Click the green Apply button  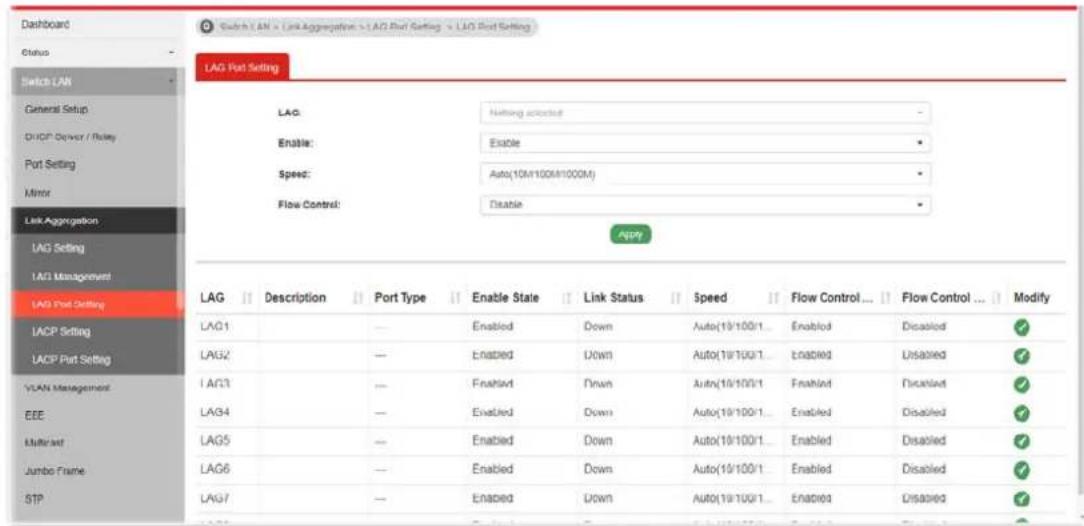(x=630, y=234)
